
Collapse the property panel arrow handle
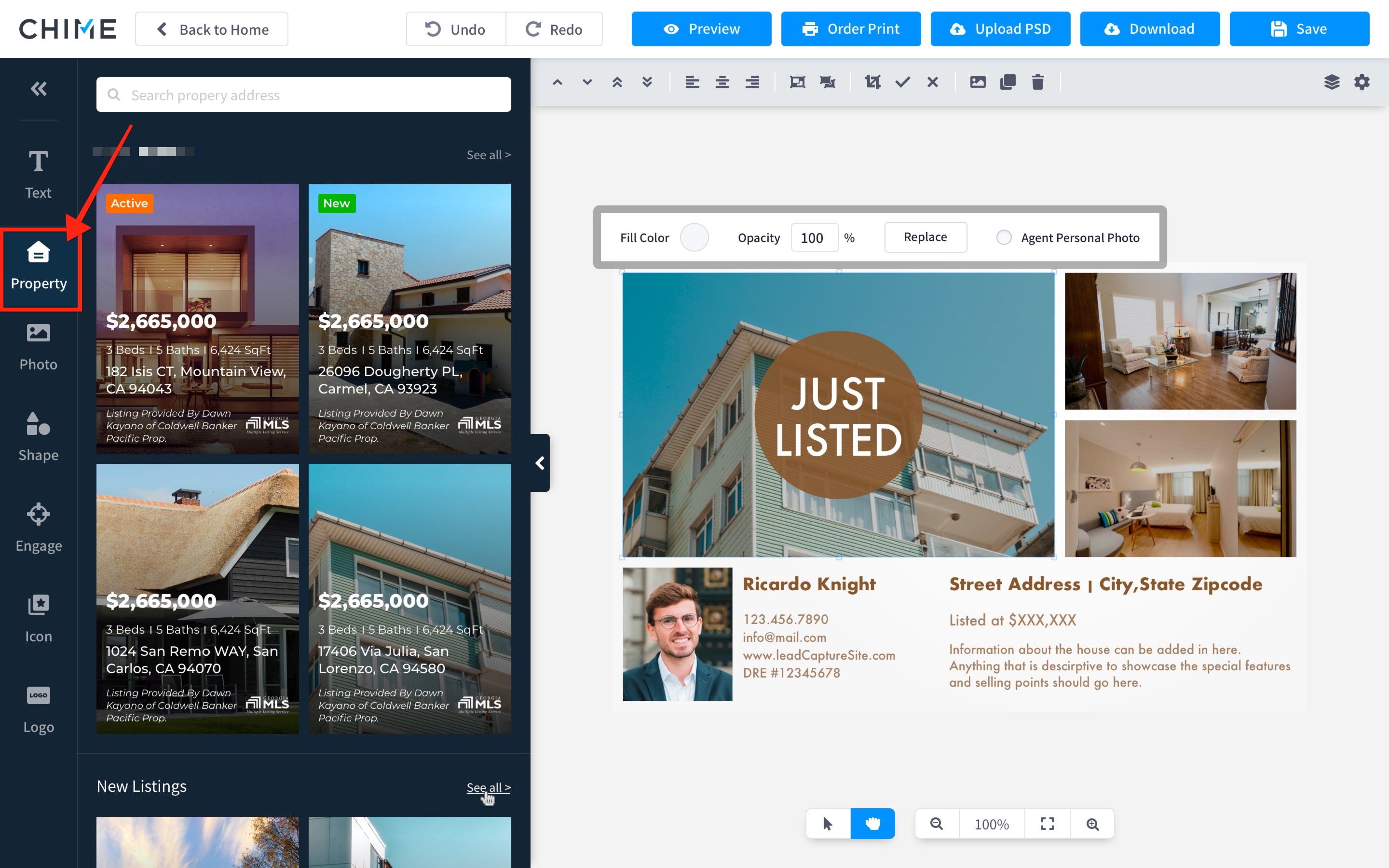click(x=540, y=463)
